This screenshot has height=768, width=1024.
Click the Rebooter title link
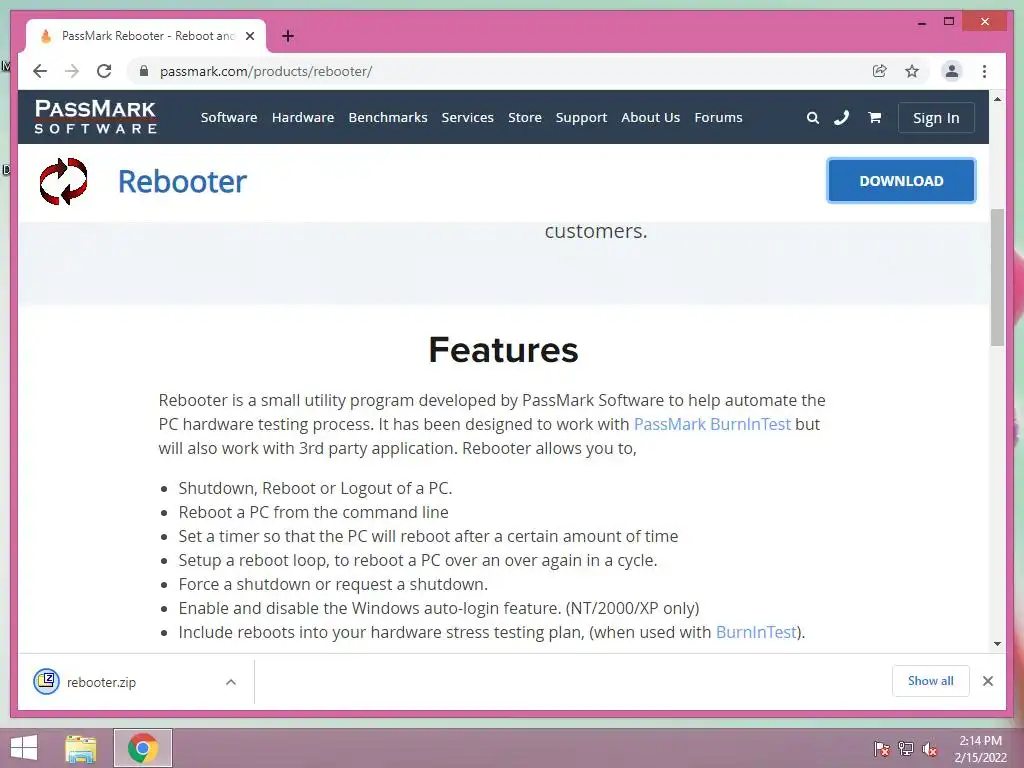182,181
